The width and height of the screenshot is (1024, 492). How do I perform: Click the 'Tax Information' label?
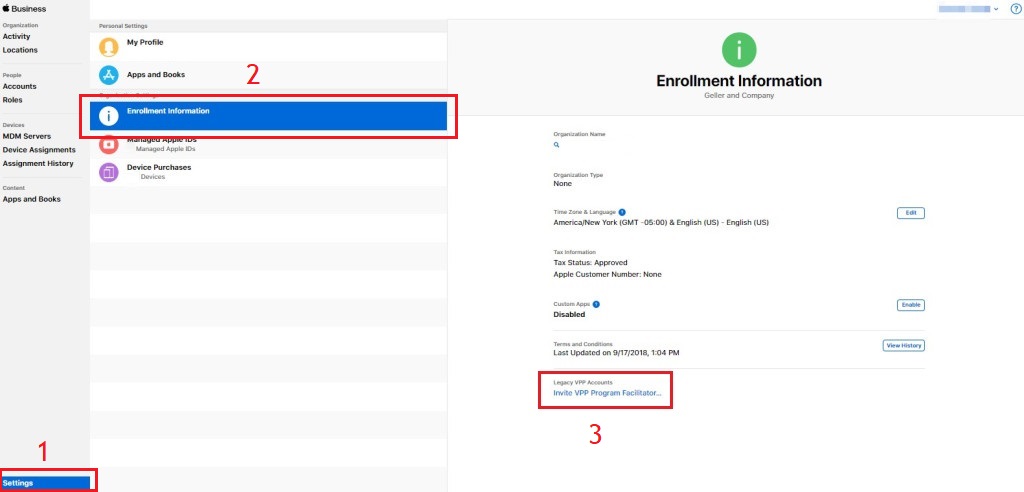tap(574, 252)
